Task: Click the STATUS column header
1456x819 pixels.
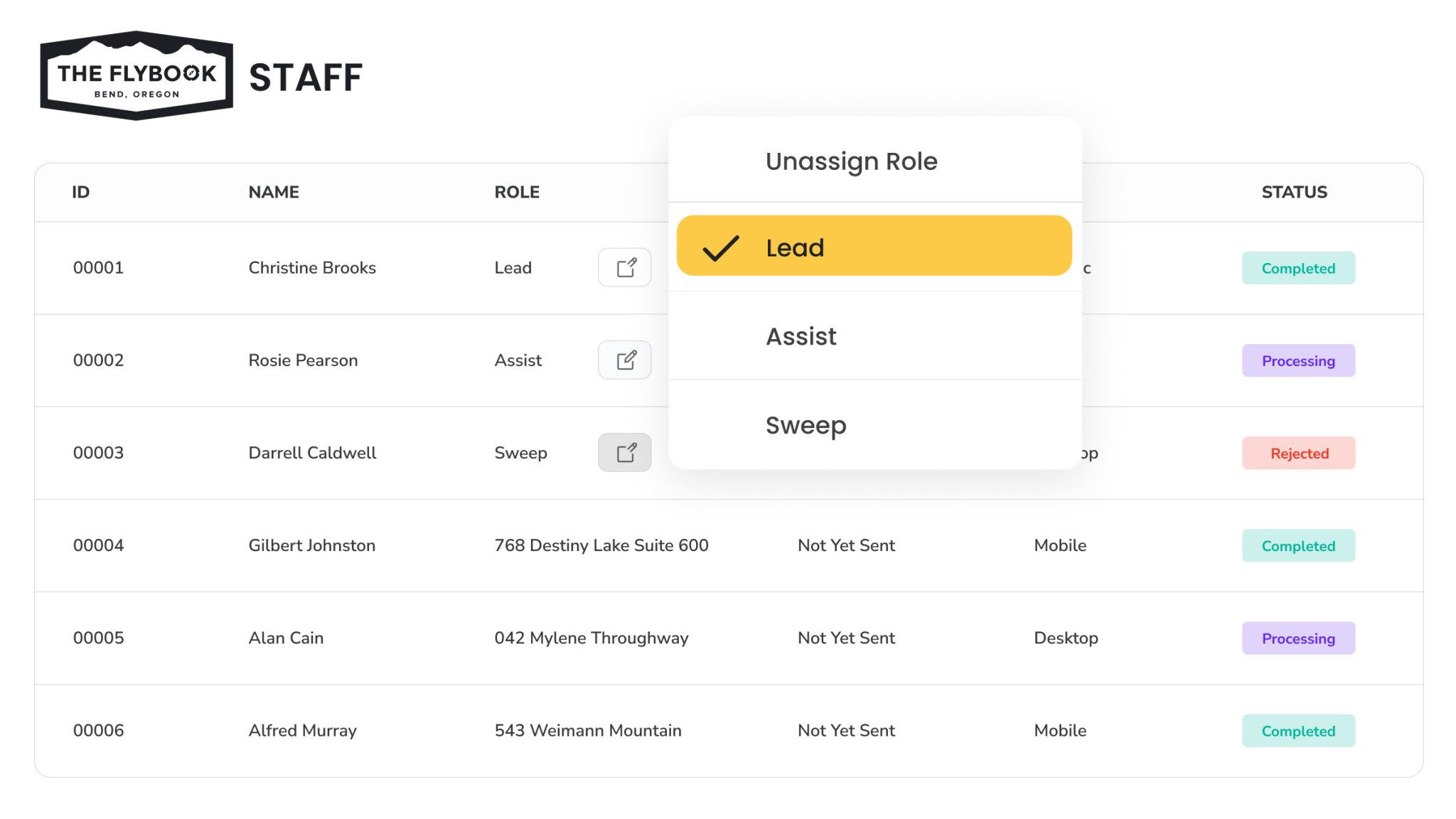Action: click(1294, 192)
